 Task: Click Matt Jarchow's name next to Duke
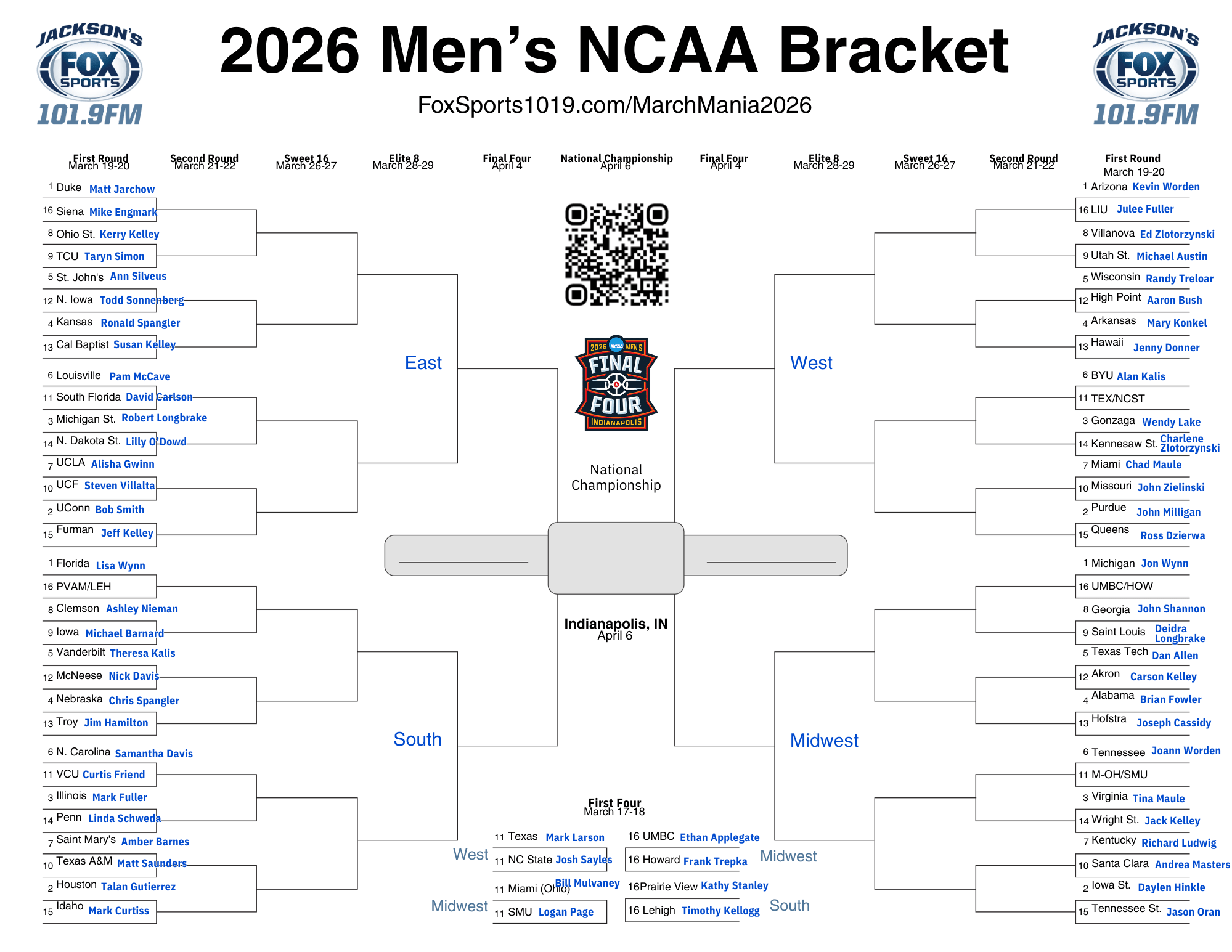point(122,189)
